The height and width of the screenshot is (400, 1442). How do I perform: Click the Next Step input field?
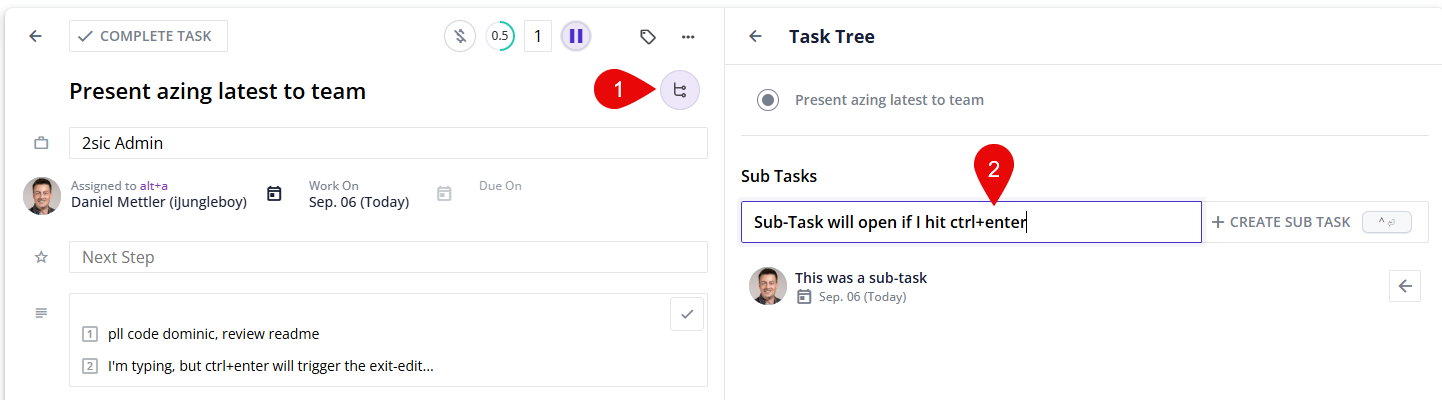[x=388, y=257]
